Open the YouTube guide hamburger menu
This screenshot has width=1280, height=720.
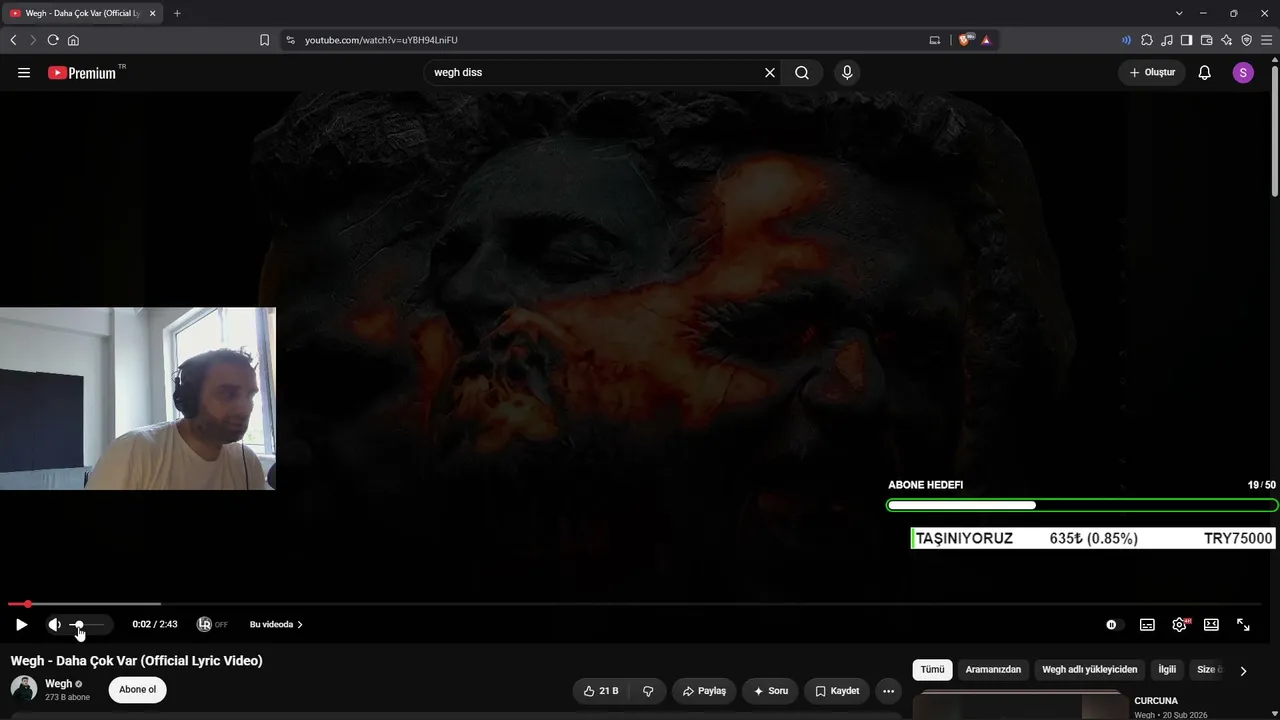[24, 73]
